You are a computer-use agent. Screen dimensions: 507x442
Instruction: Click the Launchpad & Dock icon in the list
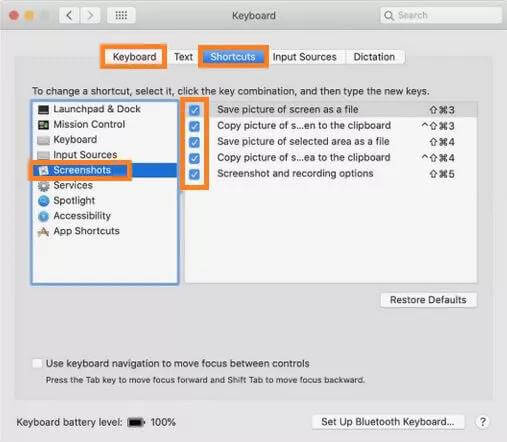(x=43, y=109)
